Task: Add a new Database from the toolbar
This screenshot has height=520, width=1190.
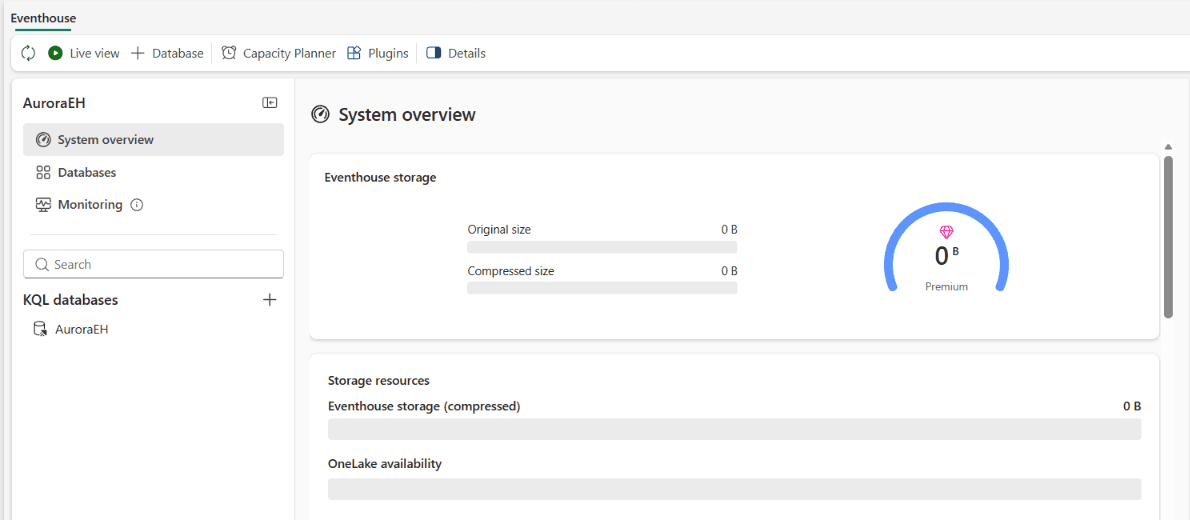Action: point(167,53)
